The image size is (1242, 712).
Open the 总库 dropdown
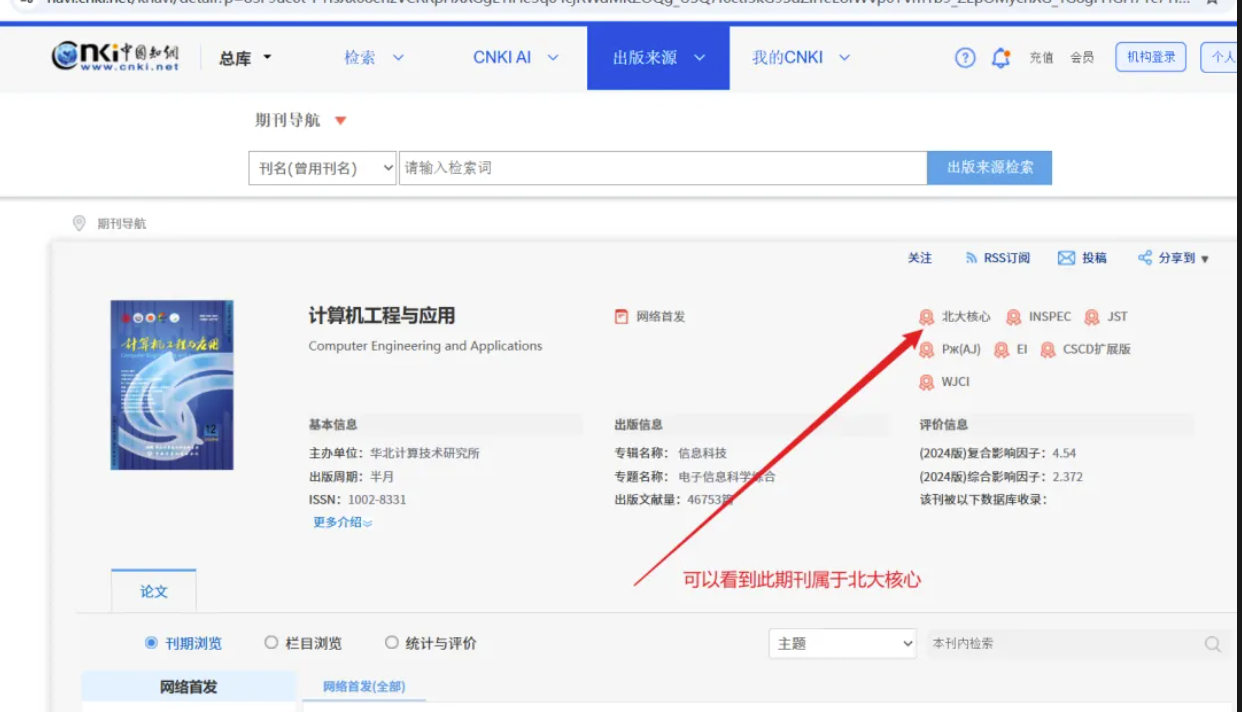[x=245, y=58]
